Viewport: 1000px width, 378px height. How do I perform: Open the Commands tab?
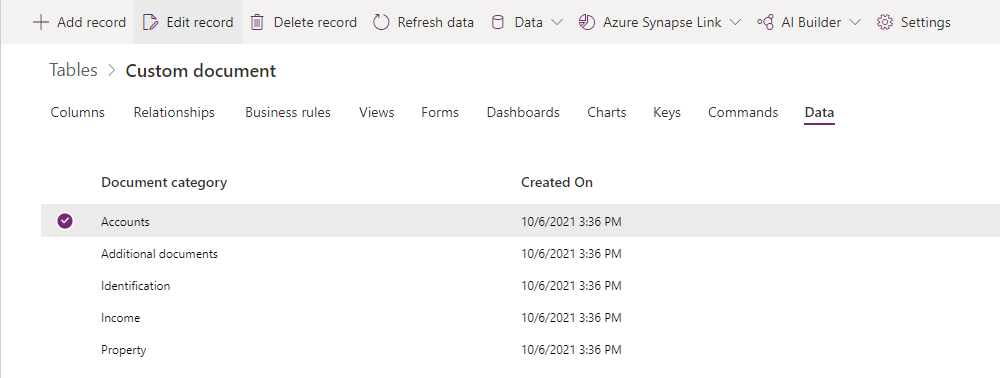(x=743, y=112)
